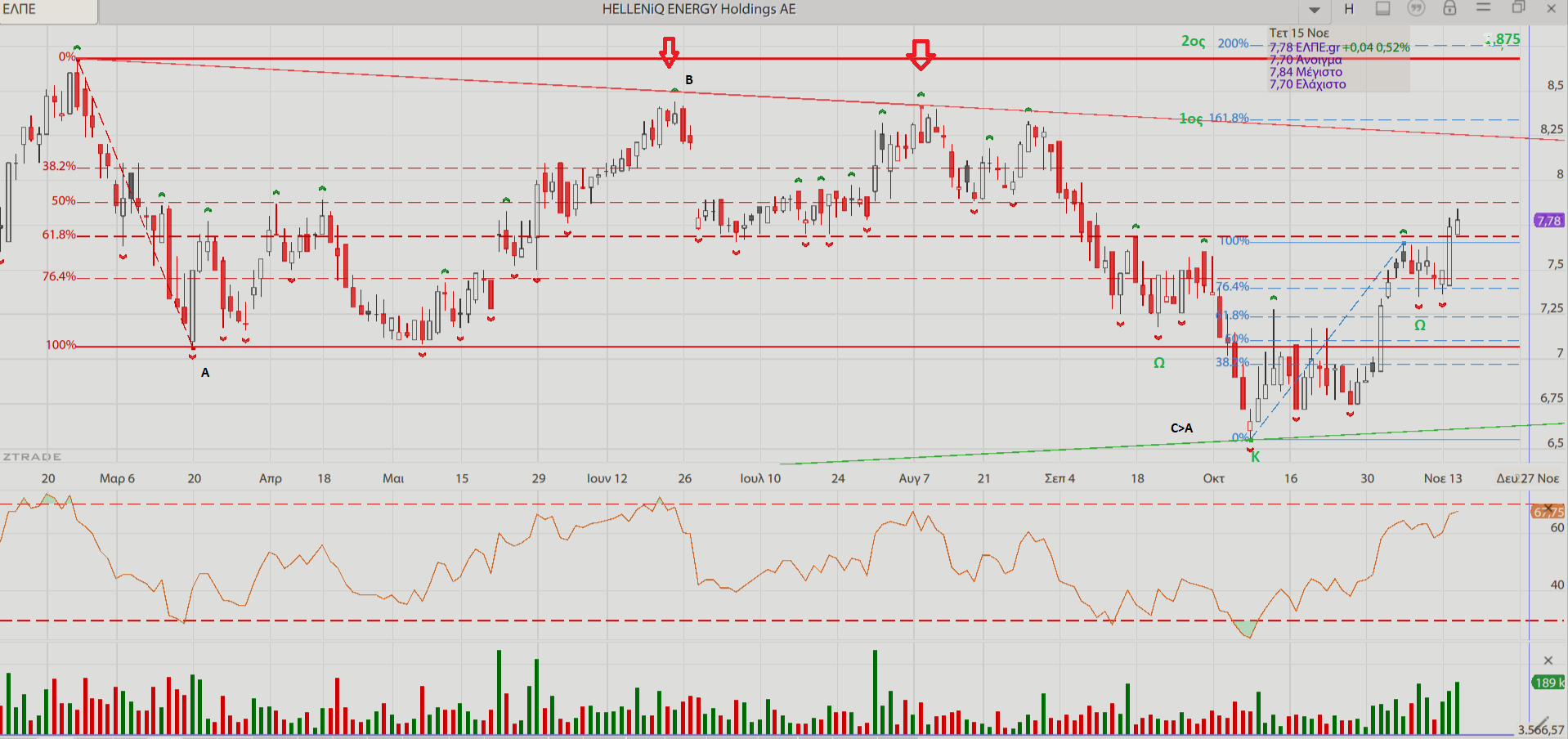Select the red 100% Fibonacci label
Screen dimensions: 1568x739
pos(60,345)
